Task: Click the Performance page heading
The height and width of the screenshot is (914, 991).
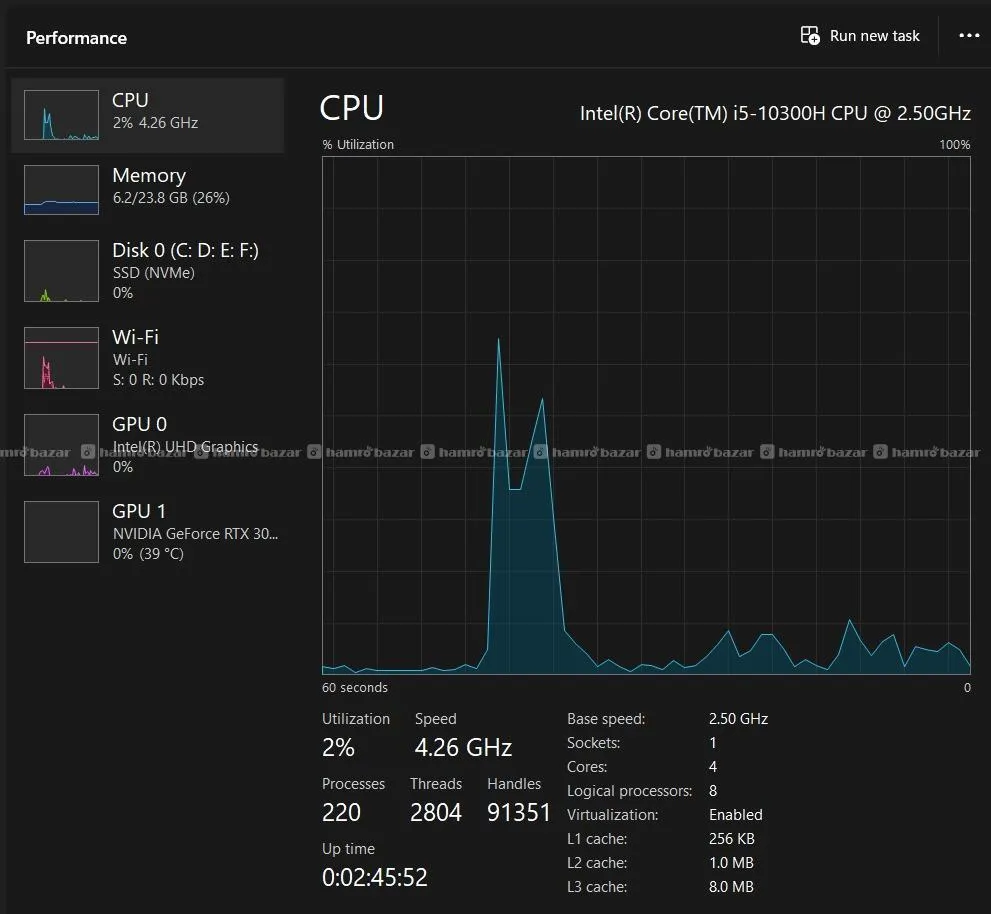Action: click(x=76, y=38)
